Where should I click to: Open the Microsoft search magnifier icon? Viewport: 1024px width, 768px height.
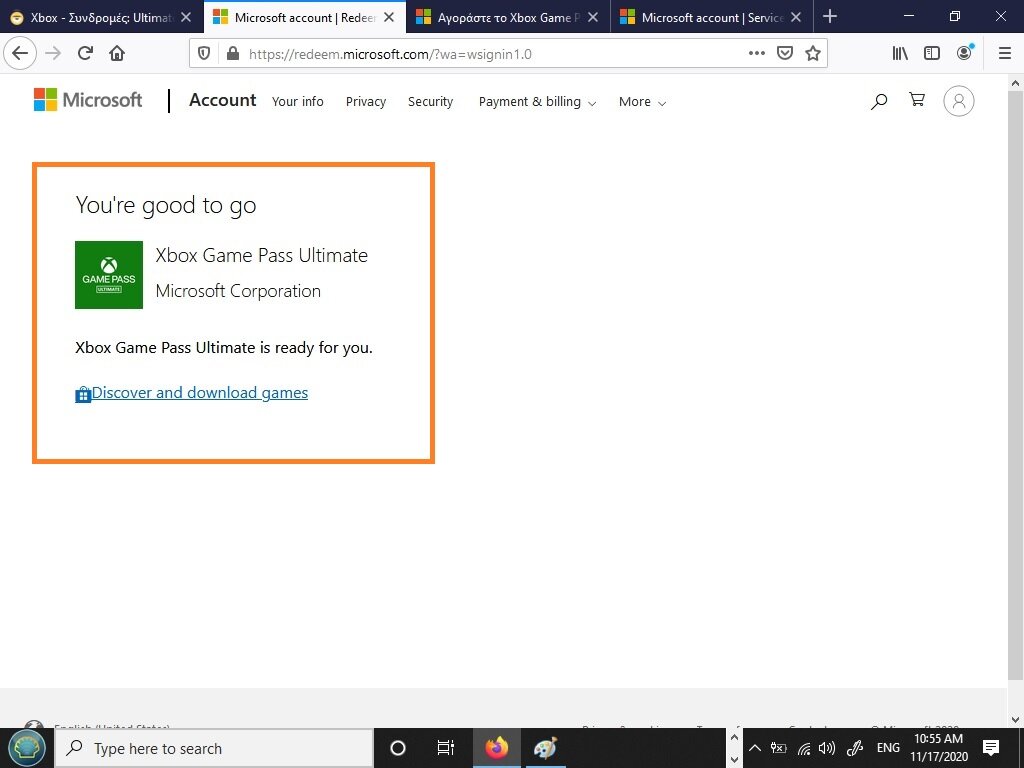pyautogui.click(x=879, y=101)
